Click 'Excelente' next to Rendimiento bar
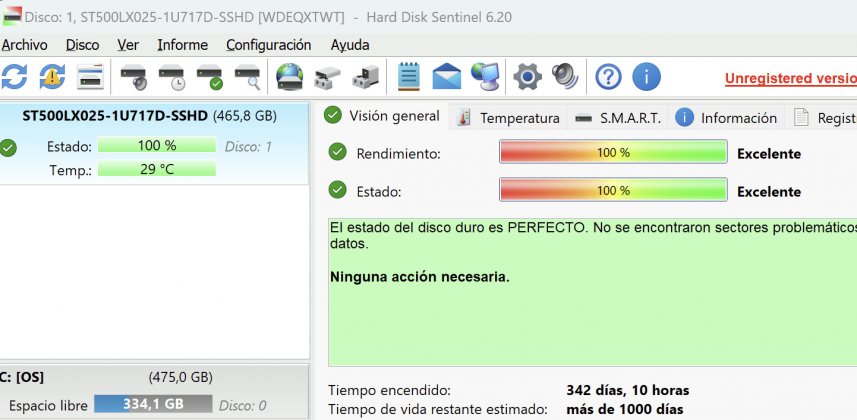Viewport: 857px width, 420px height. pyautogui.click(x=769, y=154)
